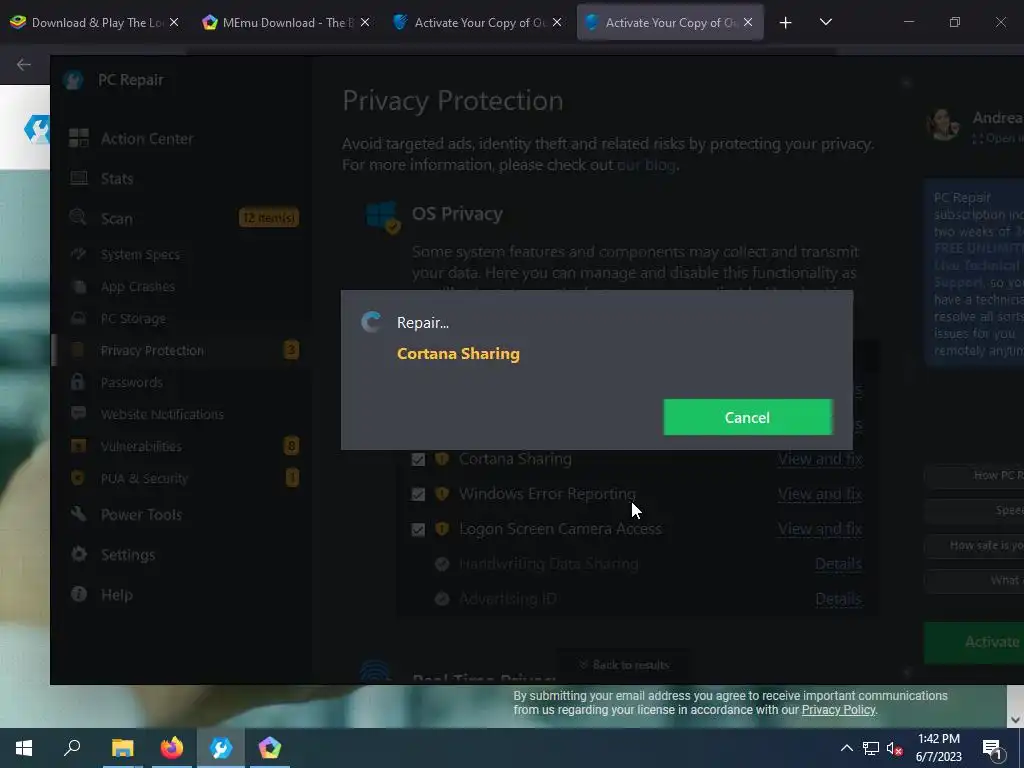Open Website Notifications in sidebar
The width and height of the screenshot is (1024, 768).
[162, 414]
